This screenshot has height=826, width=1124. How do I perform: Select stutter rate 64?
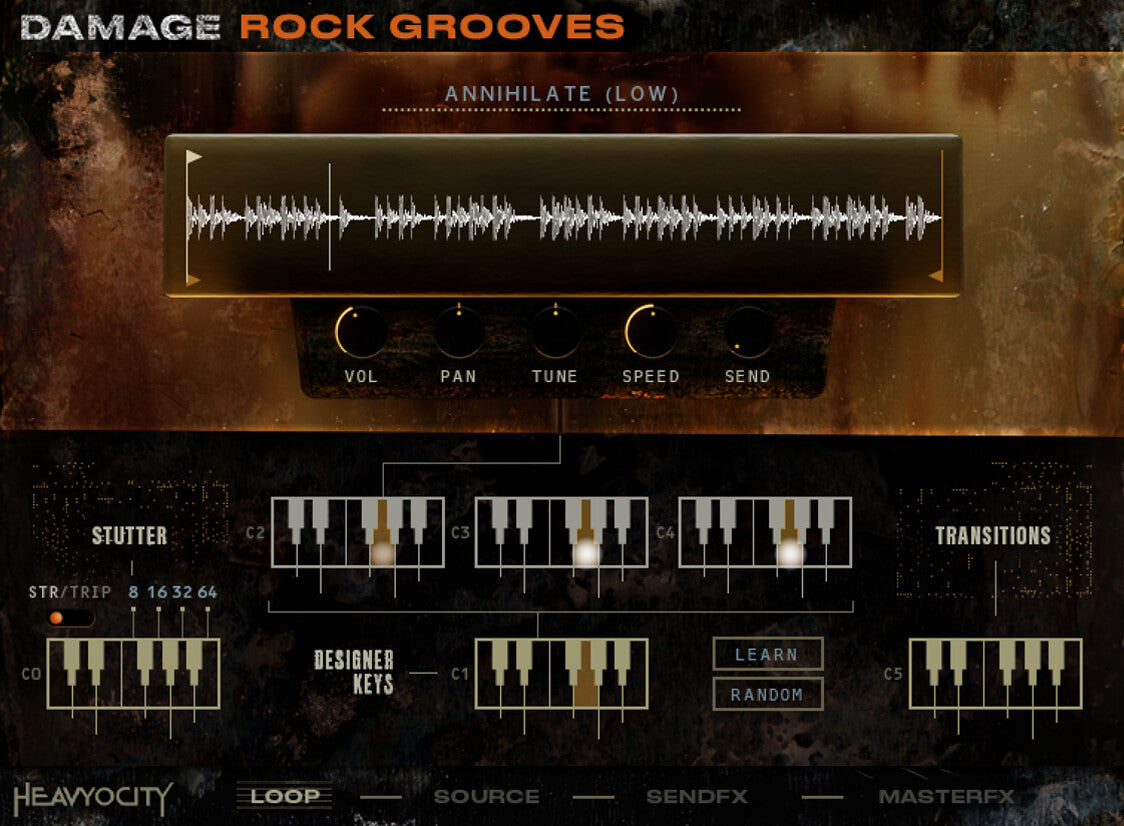click(x=207, y=592)
